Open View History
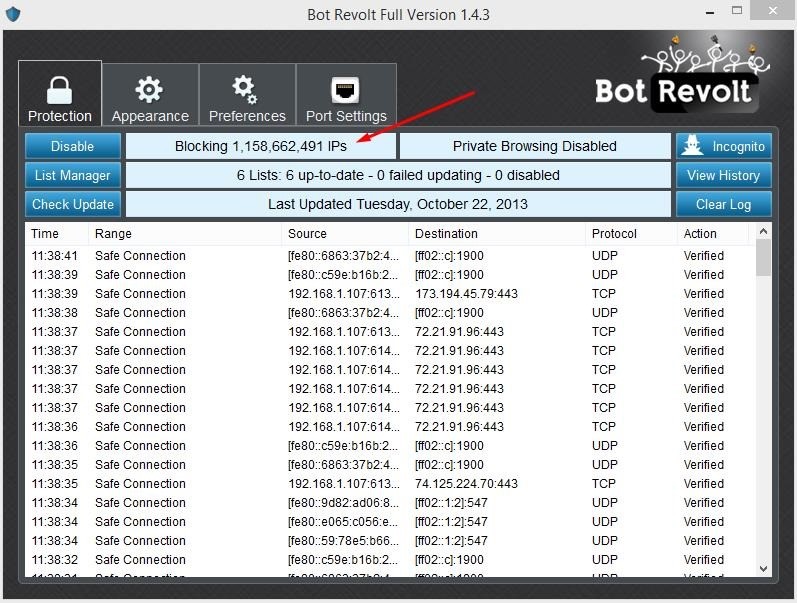 tap(724, 175)
